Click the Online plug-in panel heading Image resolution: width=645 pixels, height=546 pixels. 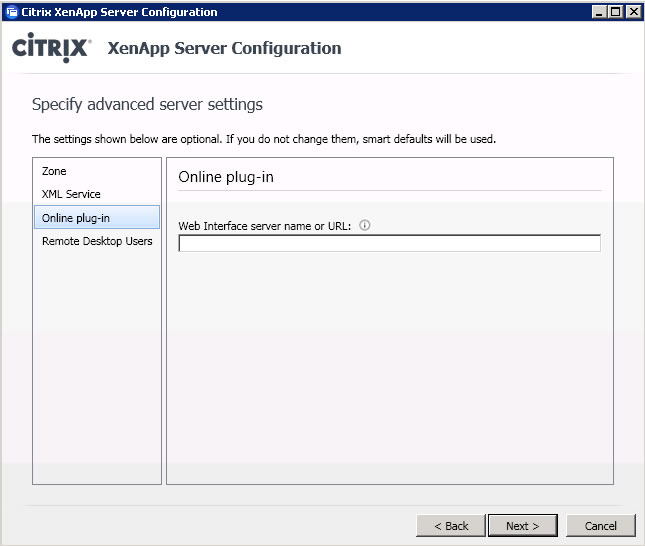pos(225,177)
